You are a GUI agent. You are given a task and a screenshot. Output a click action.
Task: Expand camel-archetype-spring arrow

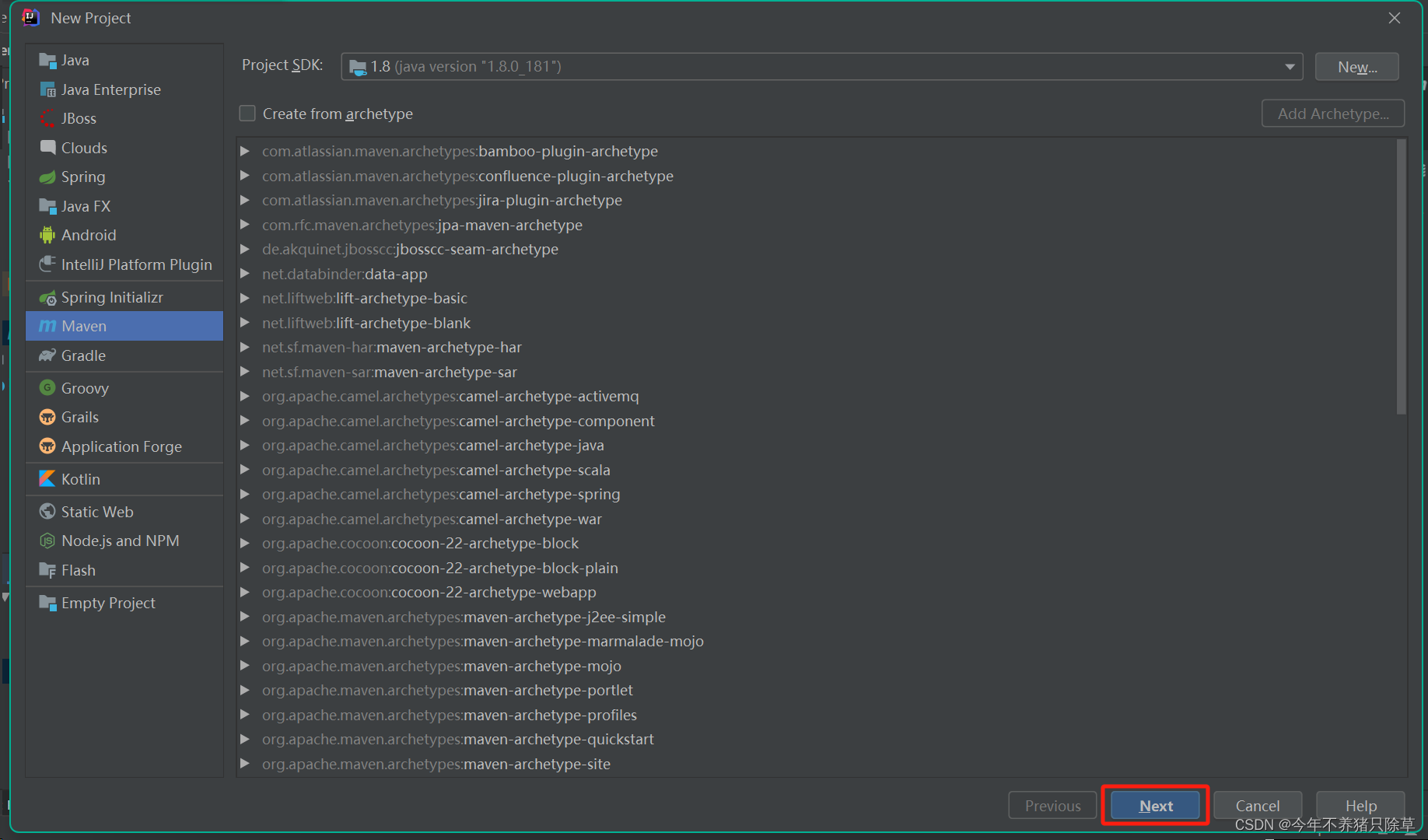[x=245, y=494]
